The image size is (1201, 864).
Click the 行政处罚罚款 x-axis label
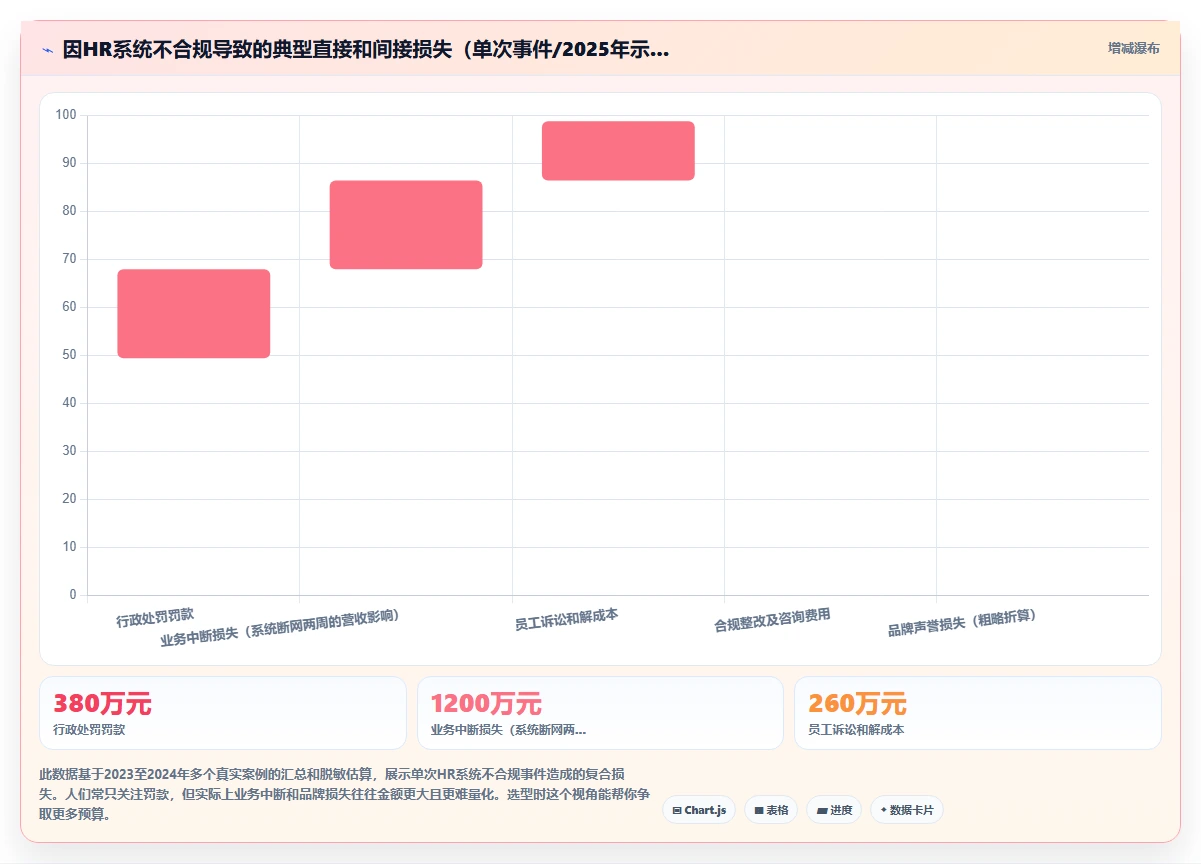tap(155, 617)
